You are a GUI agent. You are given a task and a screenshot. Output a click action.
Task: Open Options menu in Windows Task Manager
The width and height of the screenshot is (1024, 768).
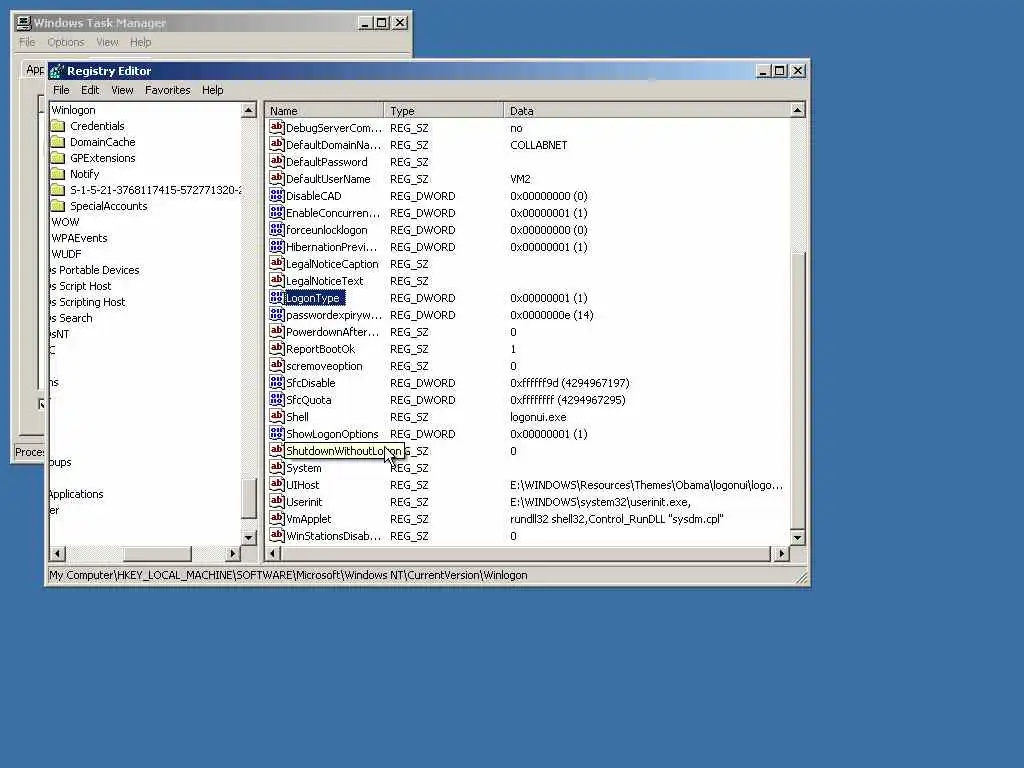click(x=65, y=42)
